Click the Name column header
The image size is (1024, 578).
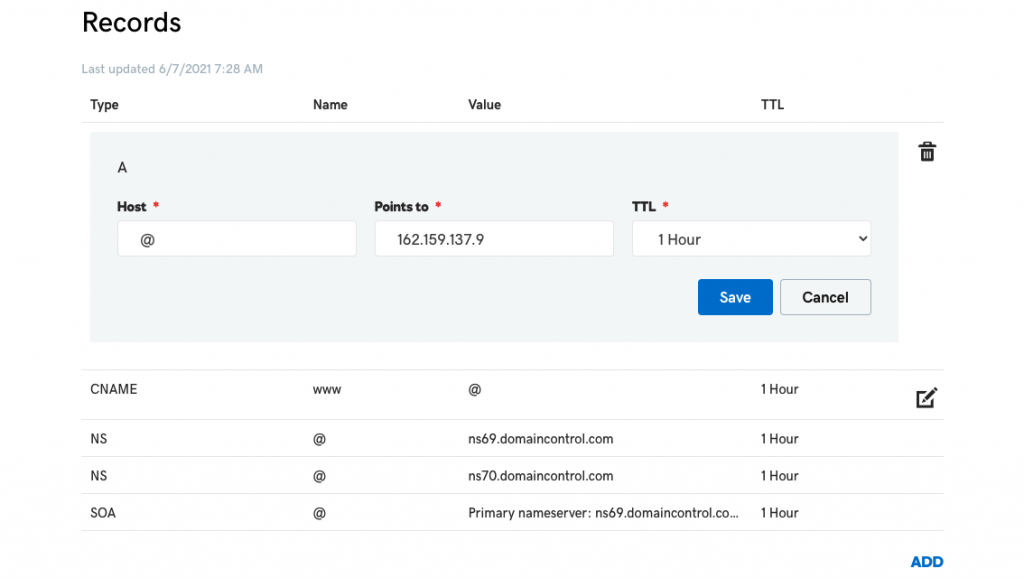coord(330,104)
